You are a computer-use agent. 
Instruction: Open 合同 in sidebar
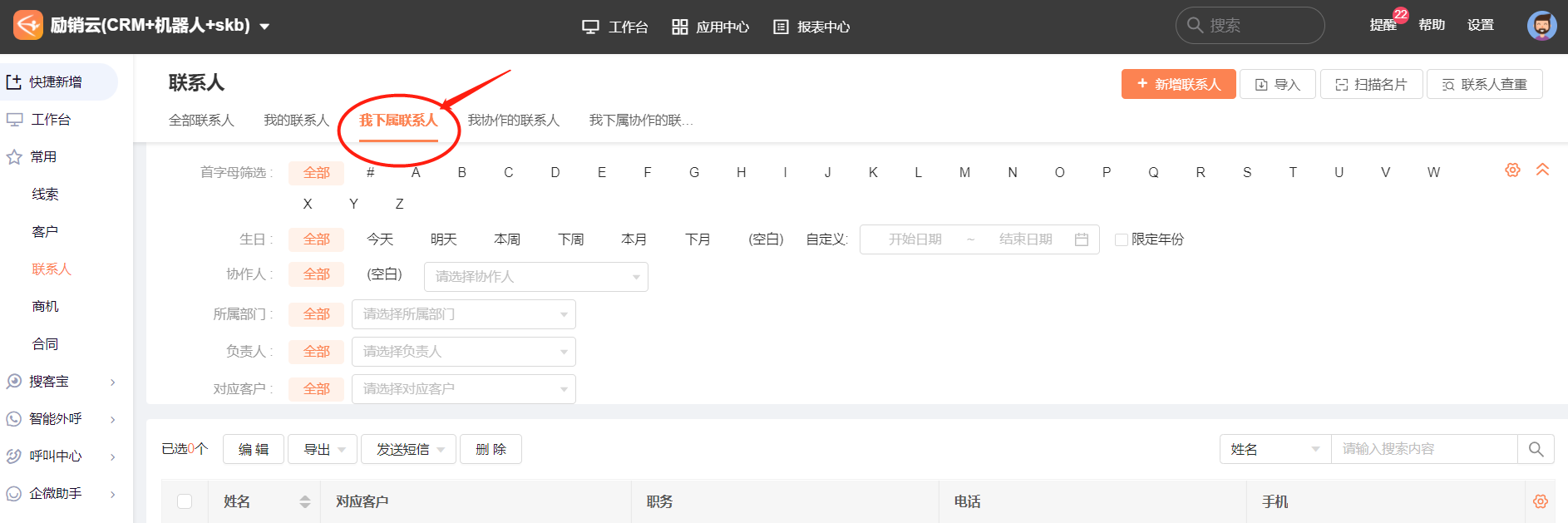(45, 344)
